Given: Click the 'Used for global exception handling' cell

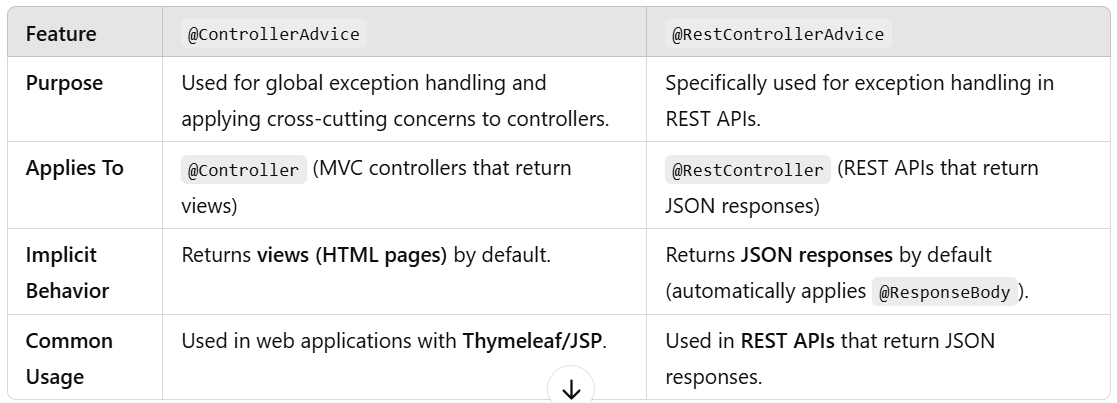Looking at the screenshot, I should [404, 100].
